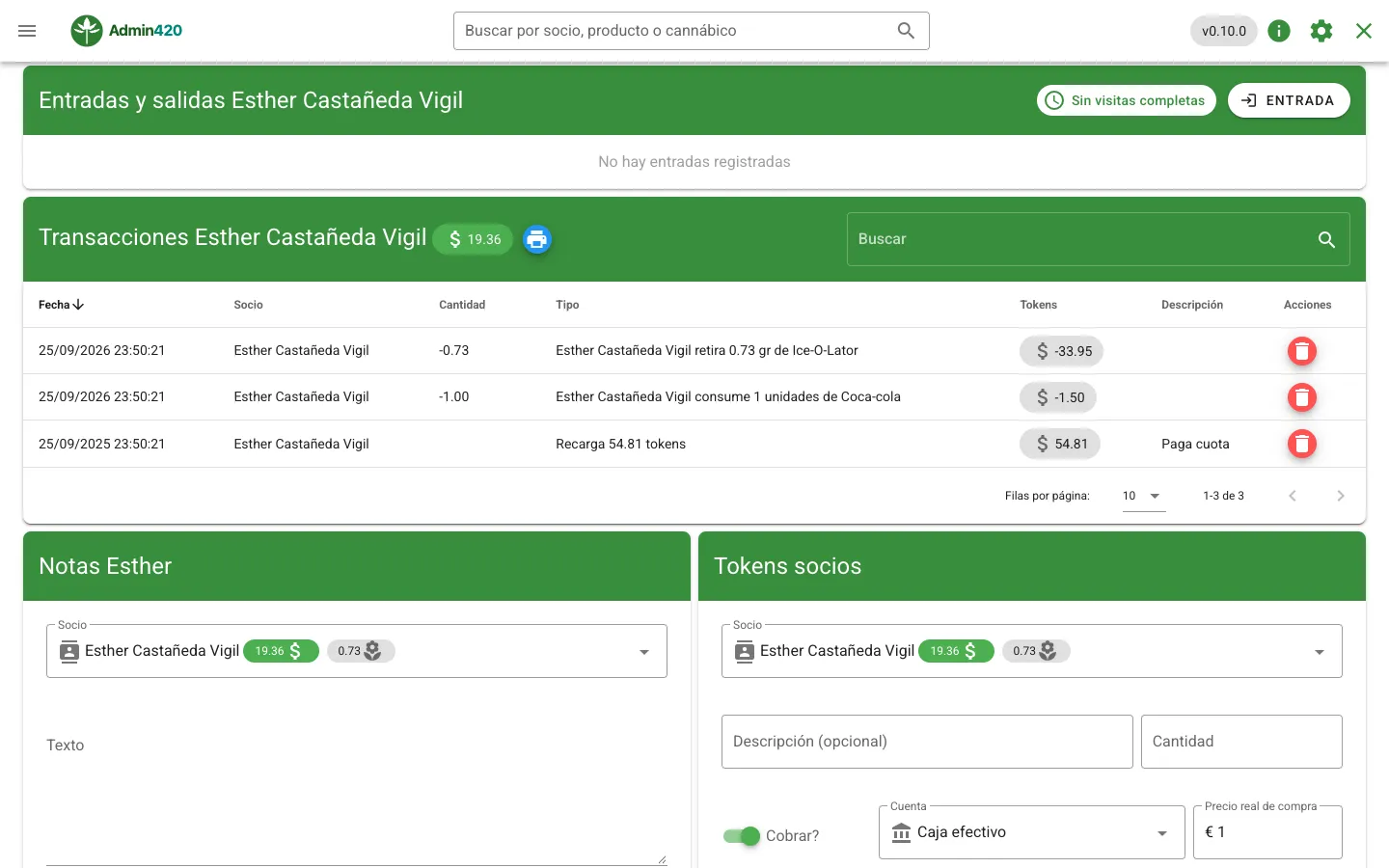Click the -1.50 tokens chip
Screen dimensions: 1389x868
pyautogui.click(x=1058, y=397)
